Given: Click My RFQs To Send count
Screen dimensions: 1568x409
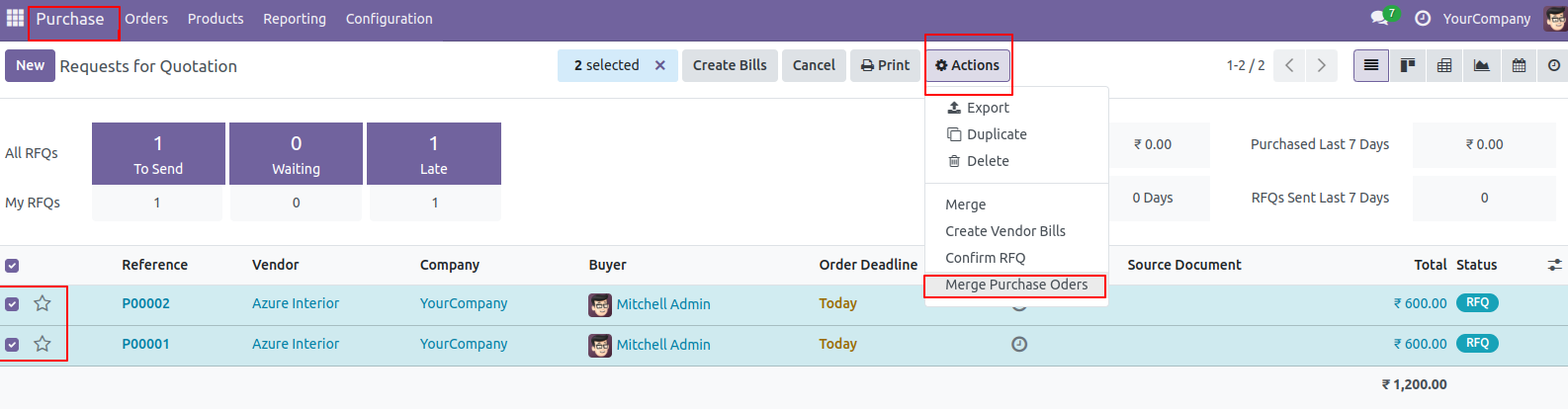Looking at the screenshot, I should (x=157, y=203).
